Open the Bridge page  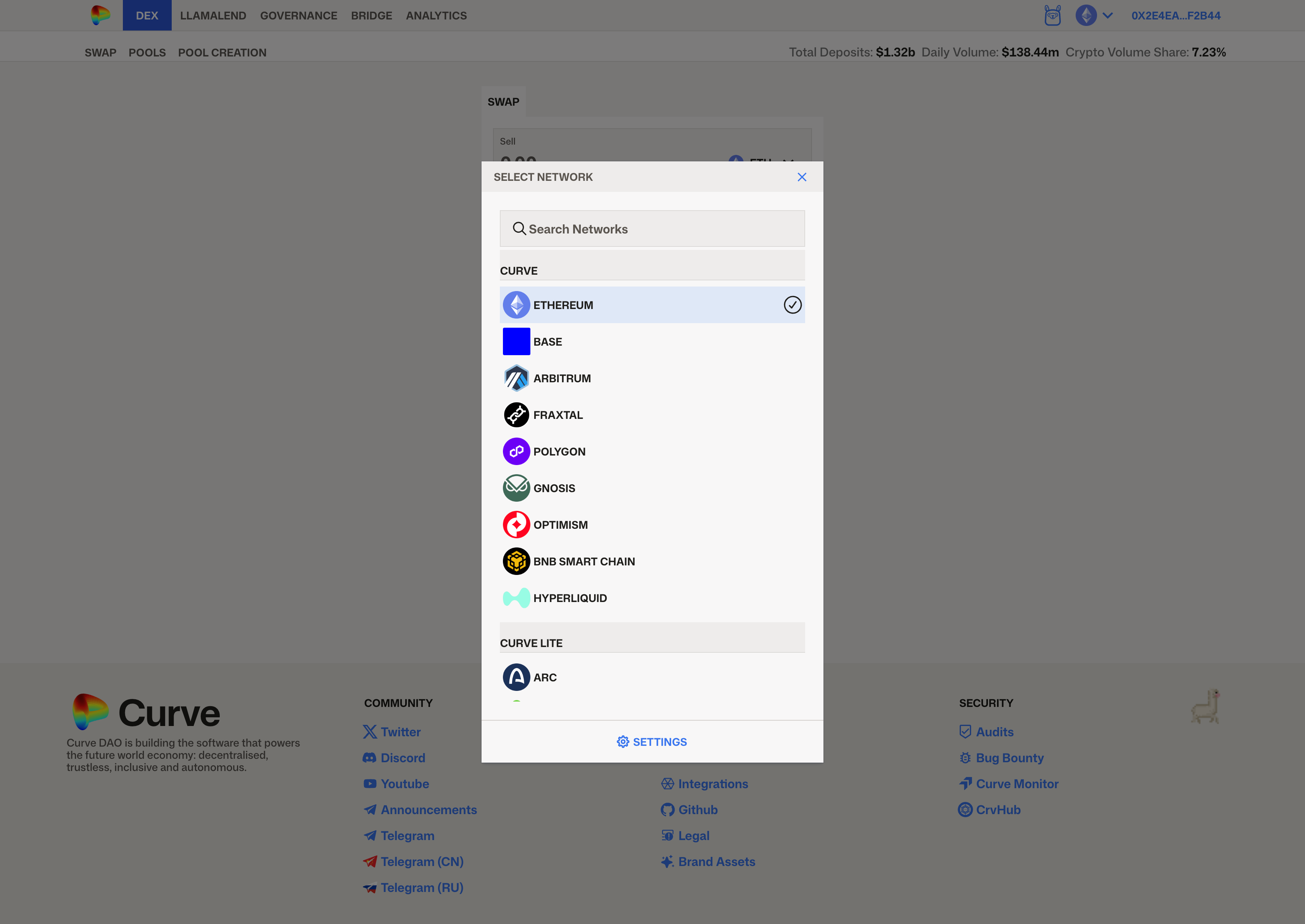[371, 15]
